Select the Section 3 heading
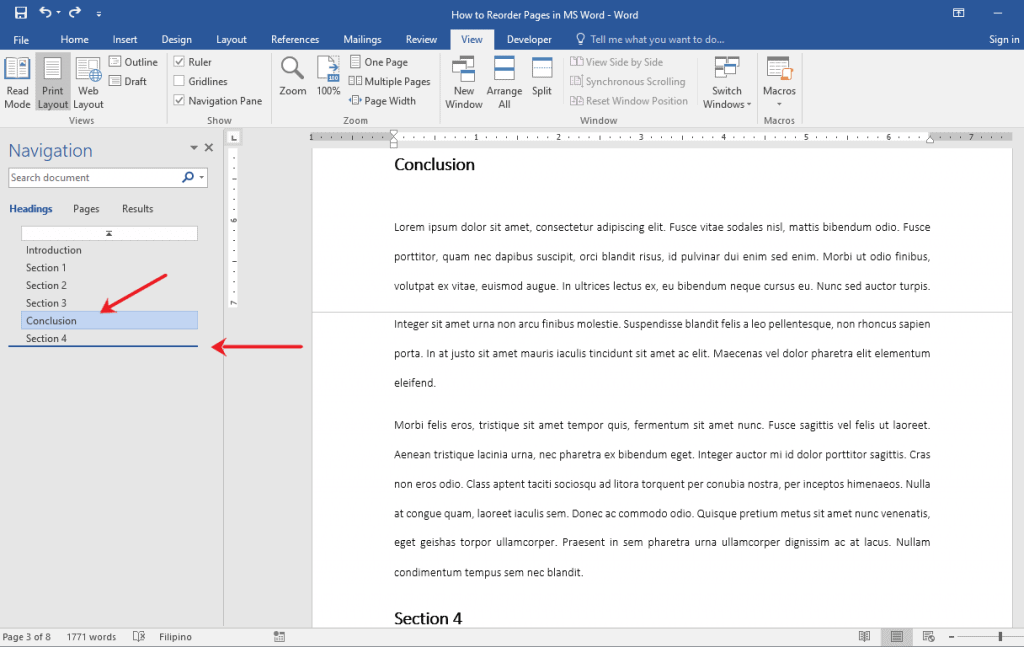The image size is (1024, 647). [x=46, y=303]
